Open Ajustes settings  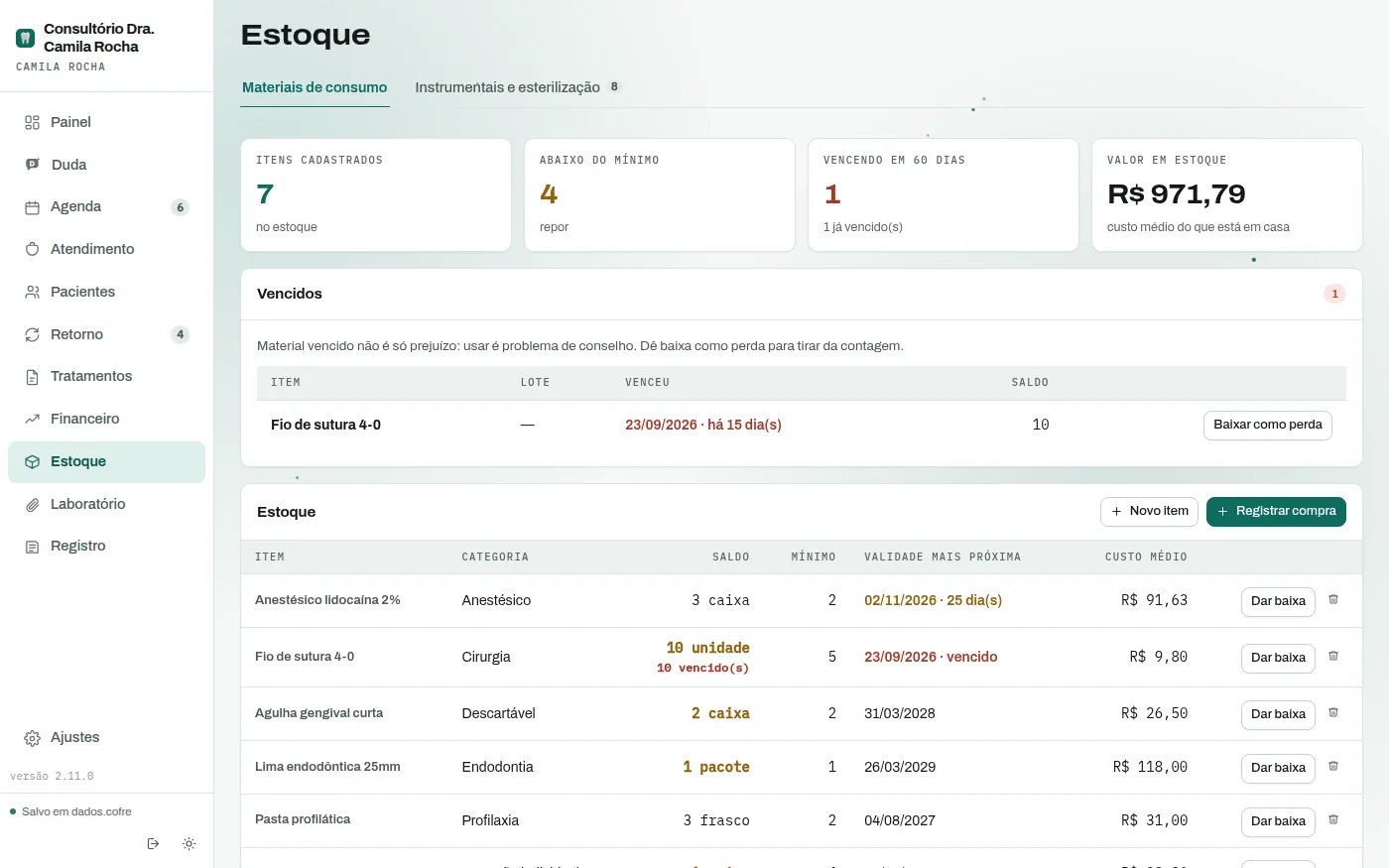[106, 737]
